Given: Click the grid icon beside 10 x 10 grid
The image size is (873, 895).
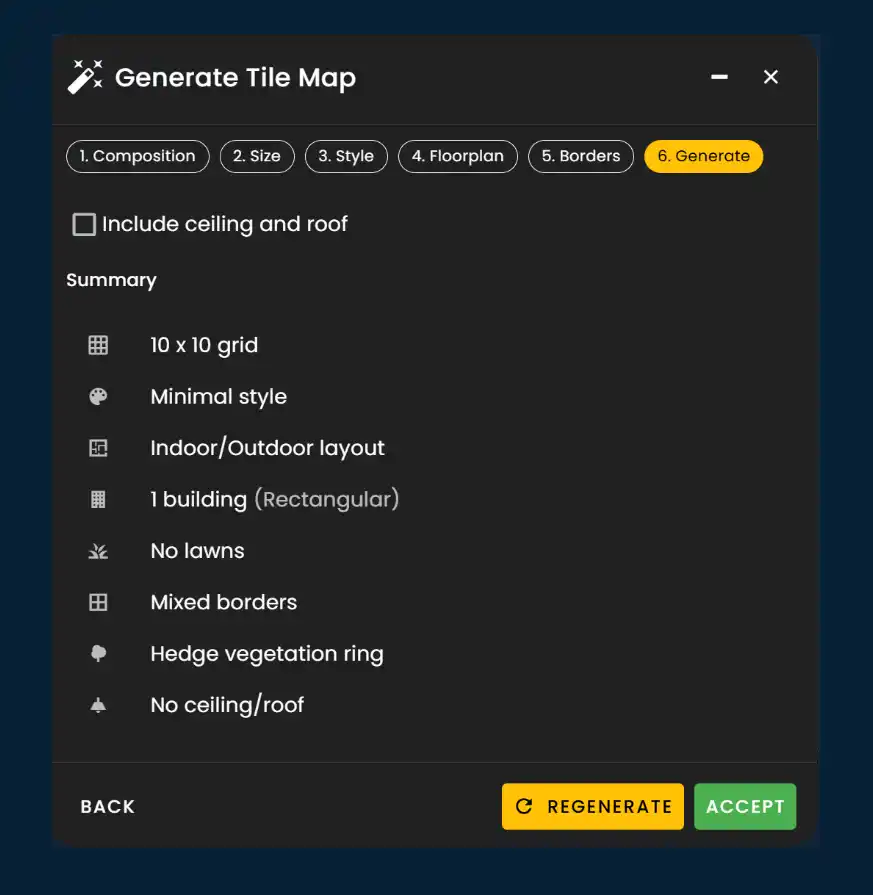Looking at the screenshot, I should tap(97, 344).
